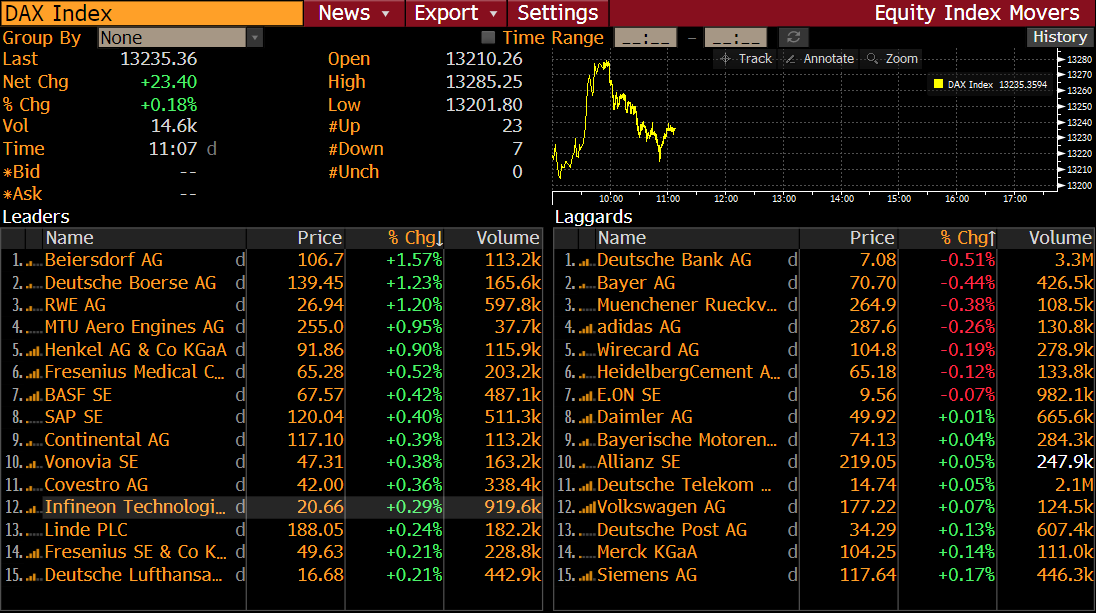The width and height of the screenshot is (1096, 613).
Task: Click the refresh icon beside the time range
Action: 794,38
